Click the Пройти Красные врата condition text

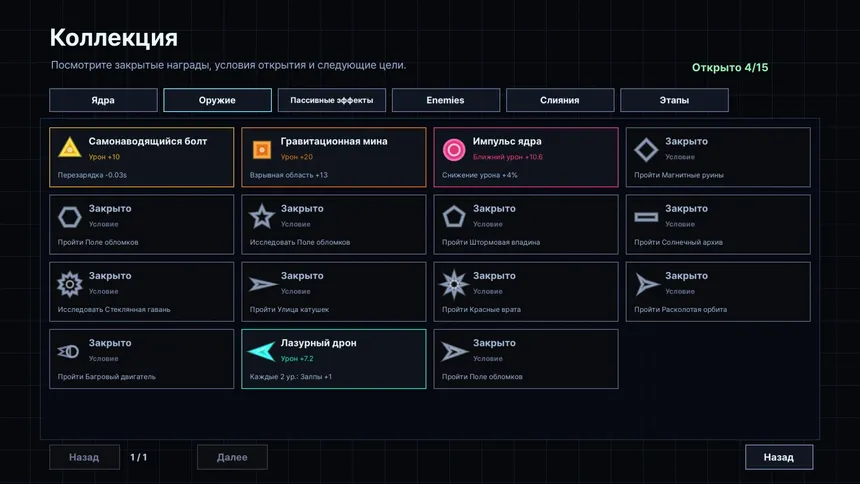click(x=481, y=309)
